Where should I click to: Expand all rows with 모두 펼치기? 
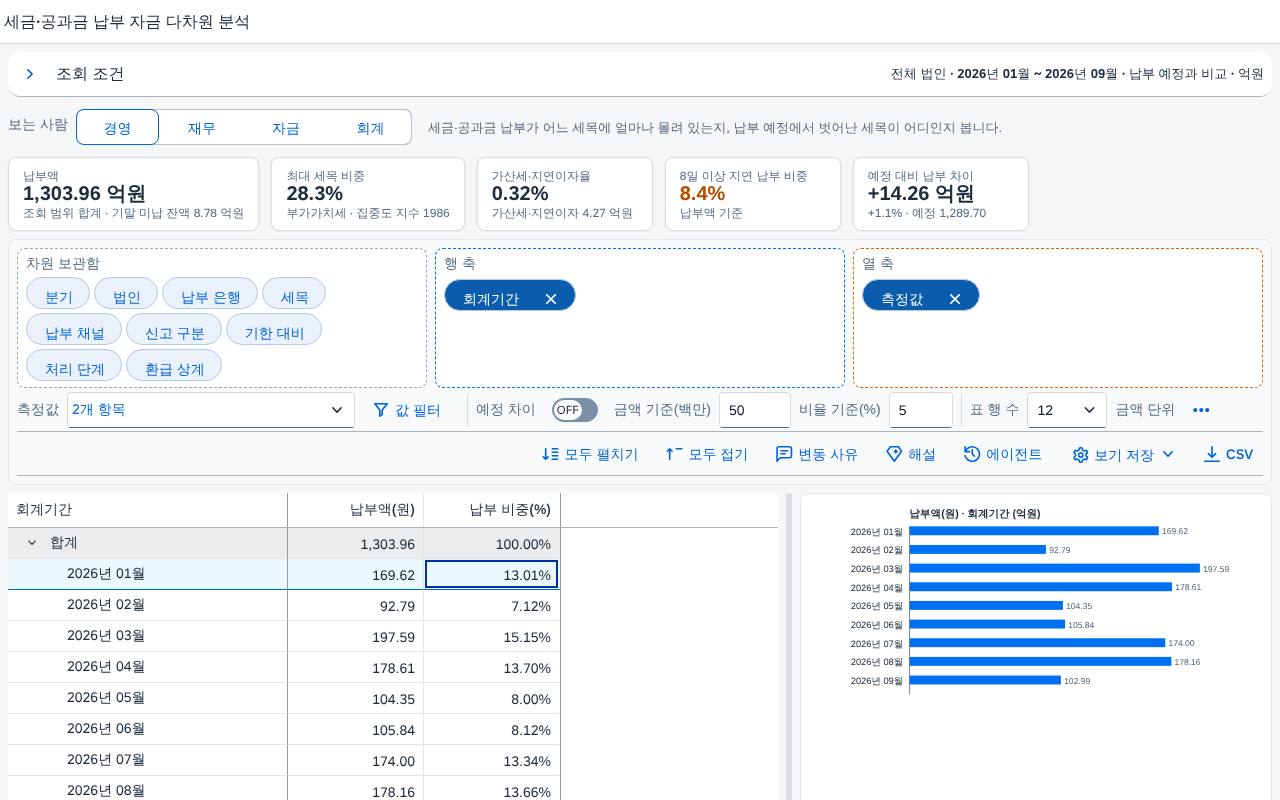point(590,454)
